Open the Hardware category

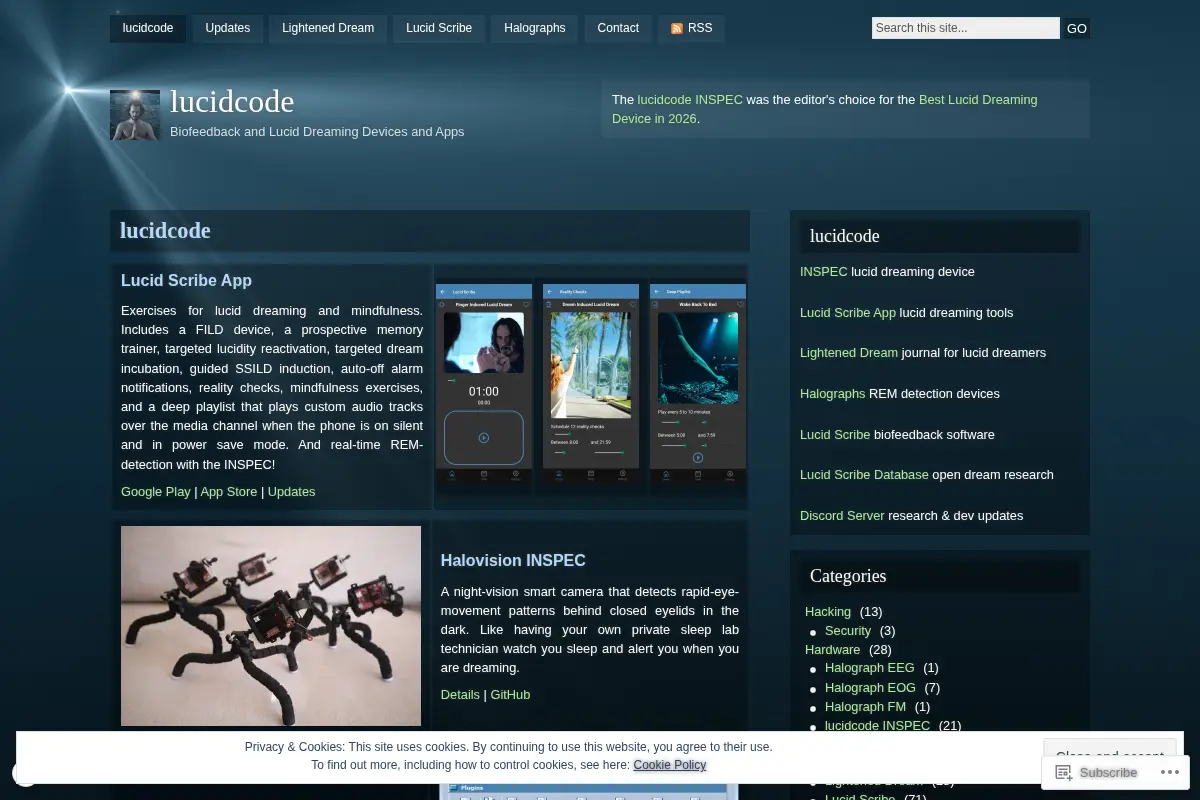click(832, 650)
